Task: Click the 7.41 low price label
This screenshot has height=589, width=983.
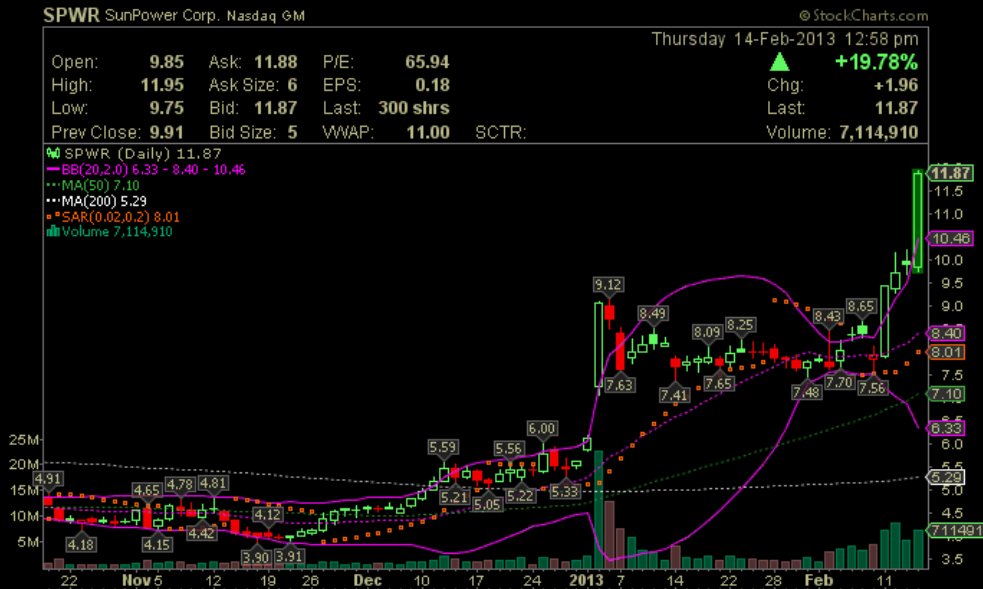Action: point(675,395)
